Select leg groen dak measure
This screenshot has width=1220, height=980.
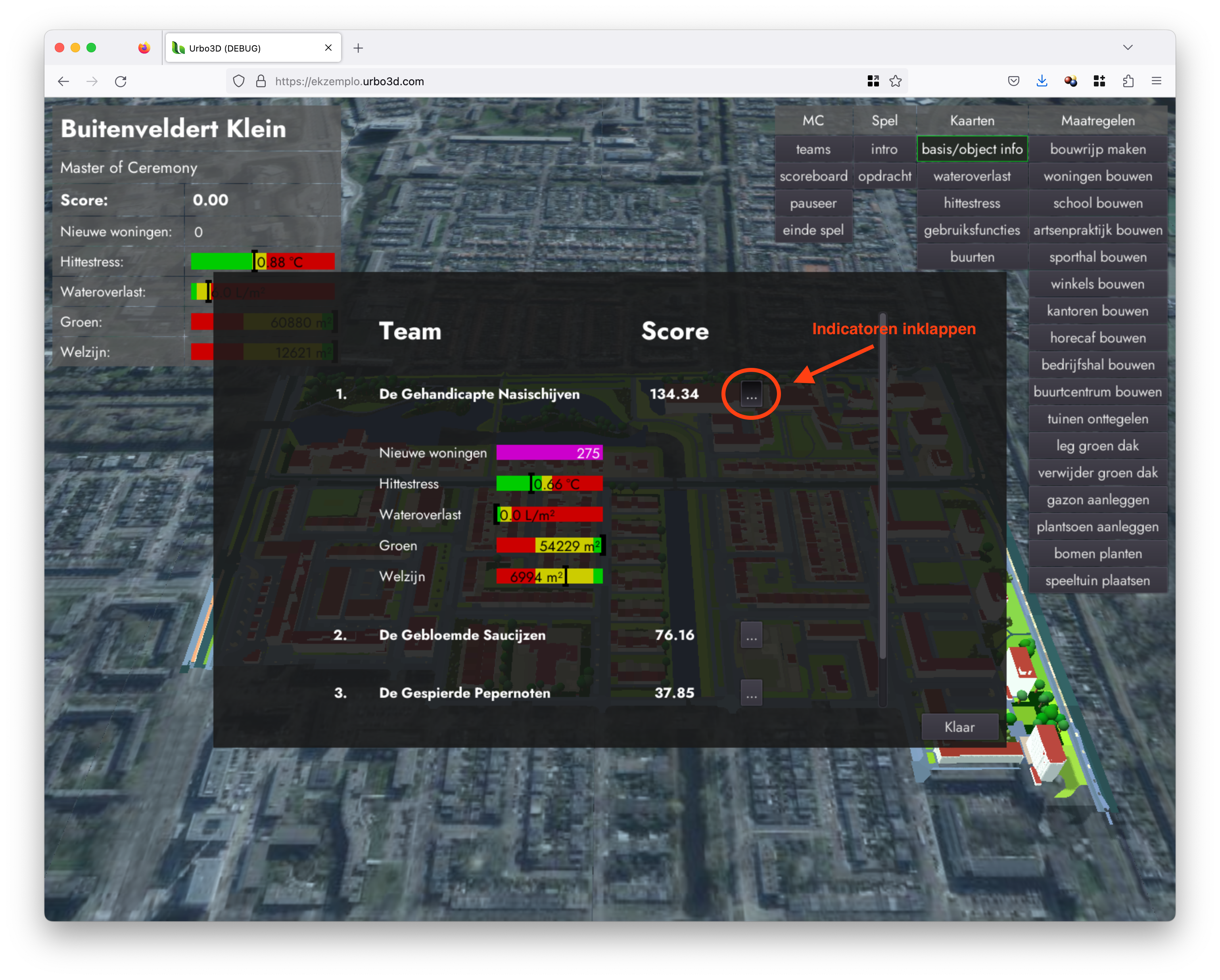point(1098,446)
